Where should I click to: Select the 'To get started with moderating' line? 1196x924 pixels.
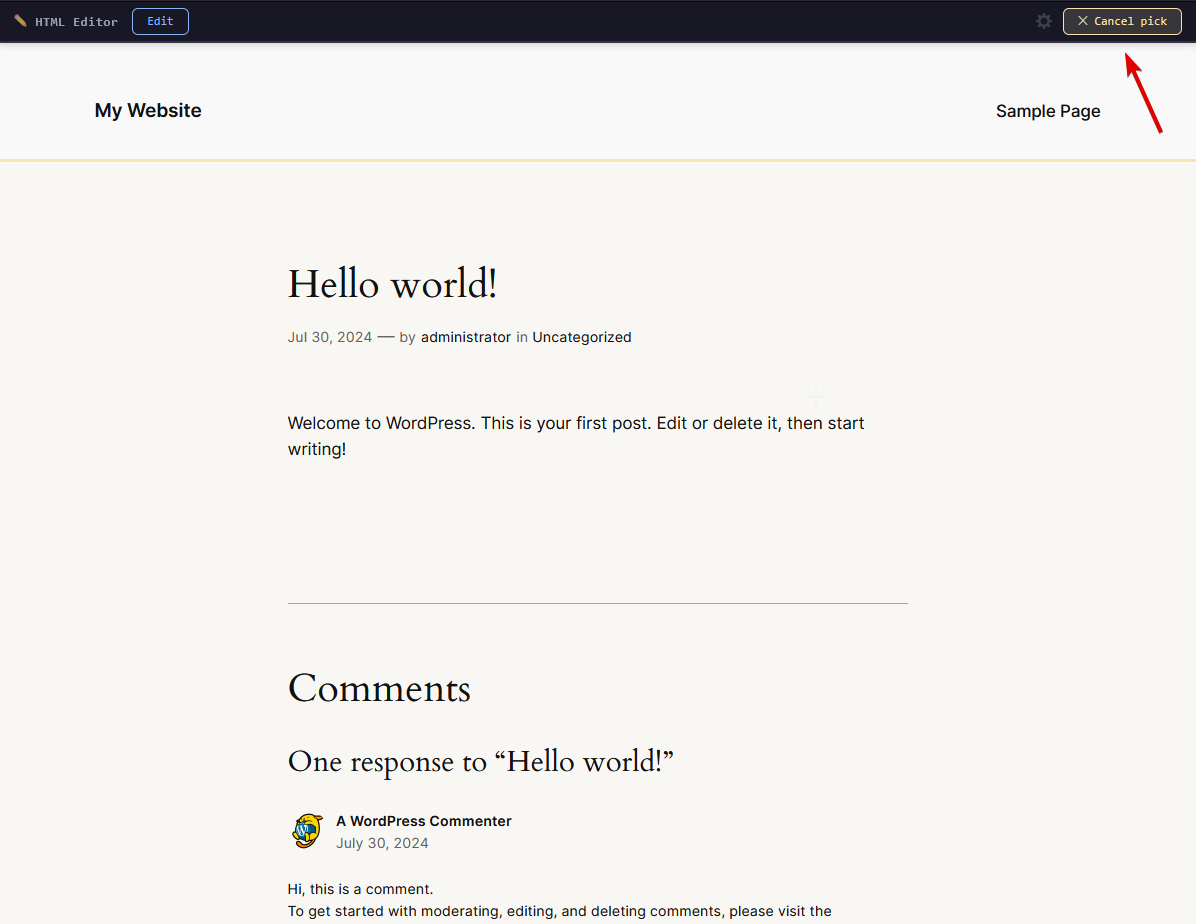pos(559,911)
